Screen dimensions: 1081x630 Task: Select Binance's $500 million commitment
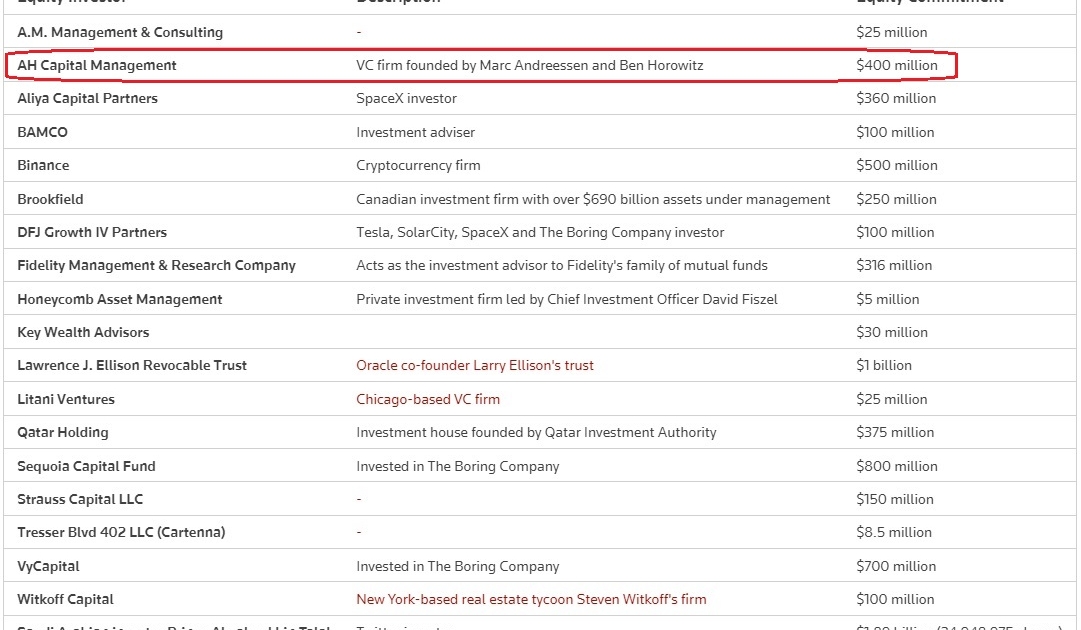[896, 165]
